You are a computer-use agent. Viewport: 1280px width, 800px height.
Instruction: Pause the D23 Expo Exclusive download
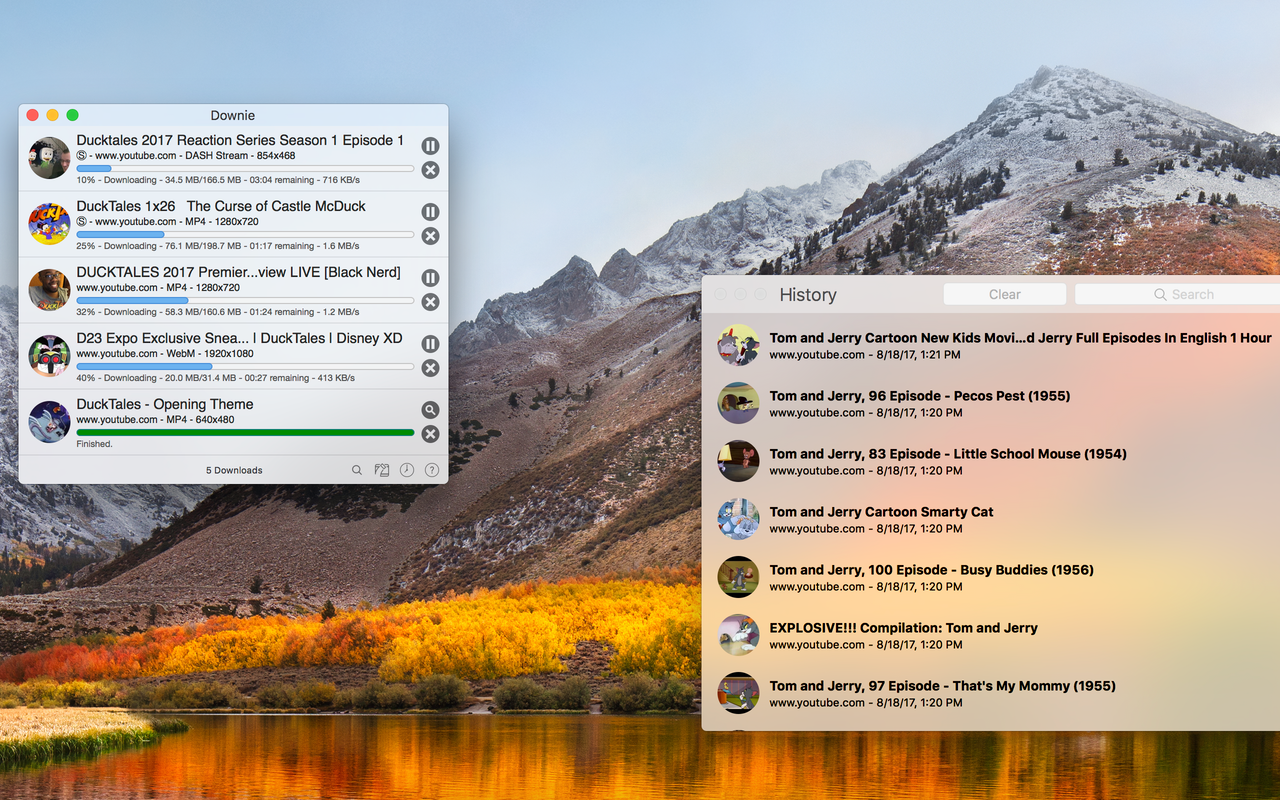coord(430,344)
